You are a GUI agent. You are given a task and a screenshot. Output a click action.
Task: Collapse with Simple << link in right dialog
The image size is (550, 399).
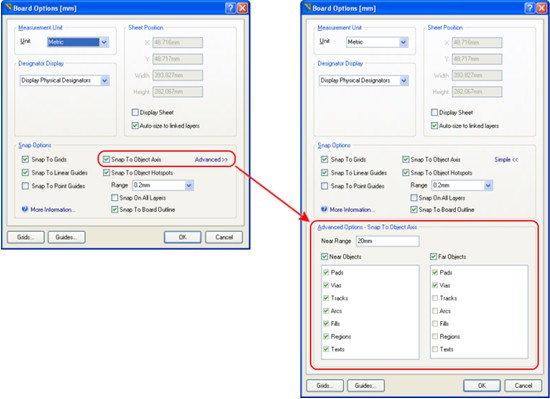click(506, 160)
